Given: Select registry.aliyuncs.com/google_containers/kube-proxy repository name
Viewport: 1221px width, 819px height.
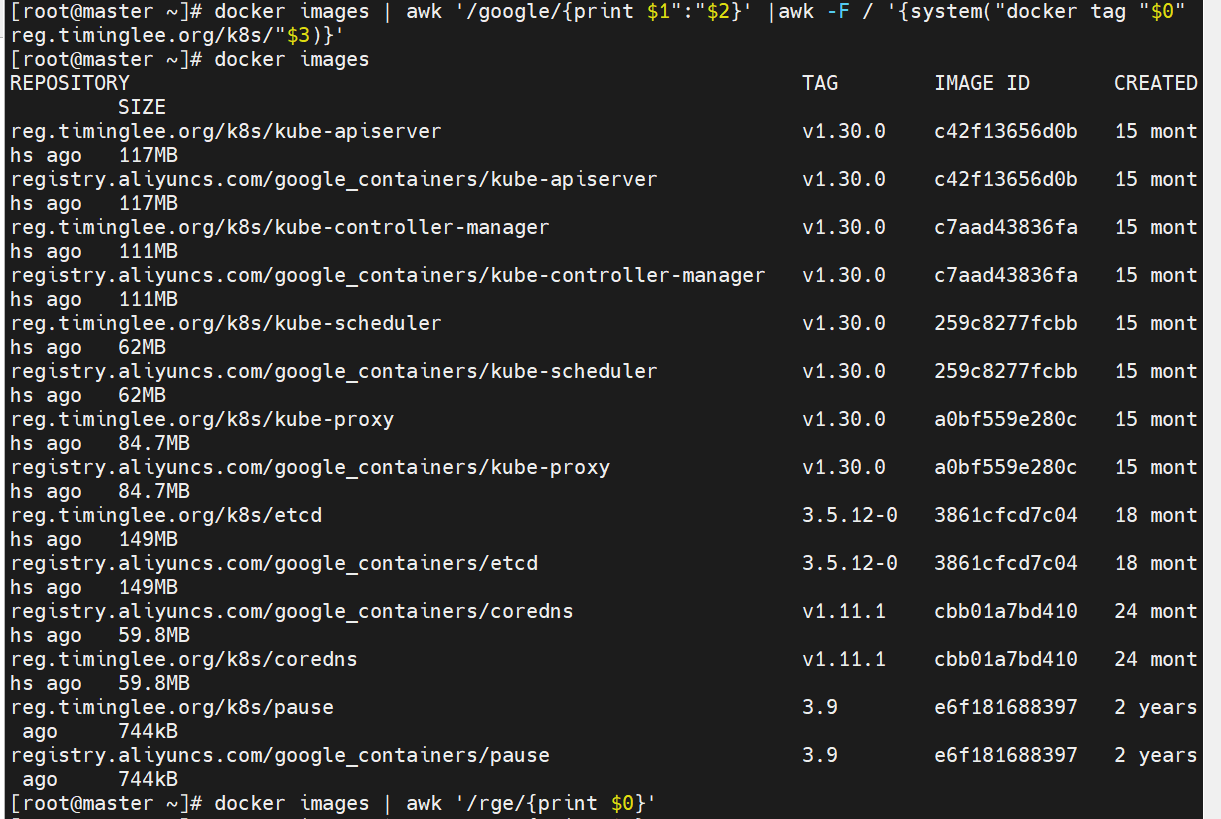Looking at the screenshot, I should point(310,467).
